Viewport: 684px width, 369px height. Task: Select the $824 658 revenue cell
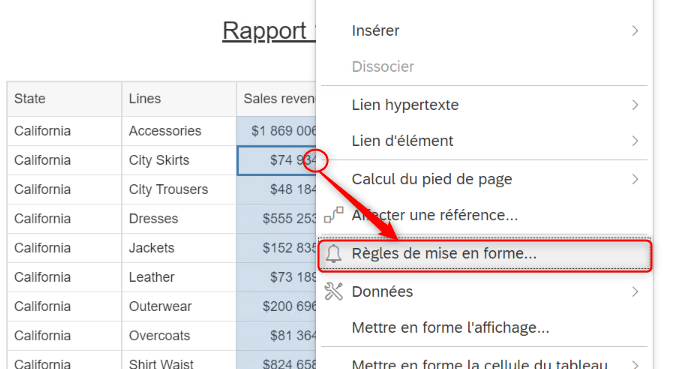coord(277,361)
